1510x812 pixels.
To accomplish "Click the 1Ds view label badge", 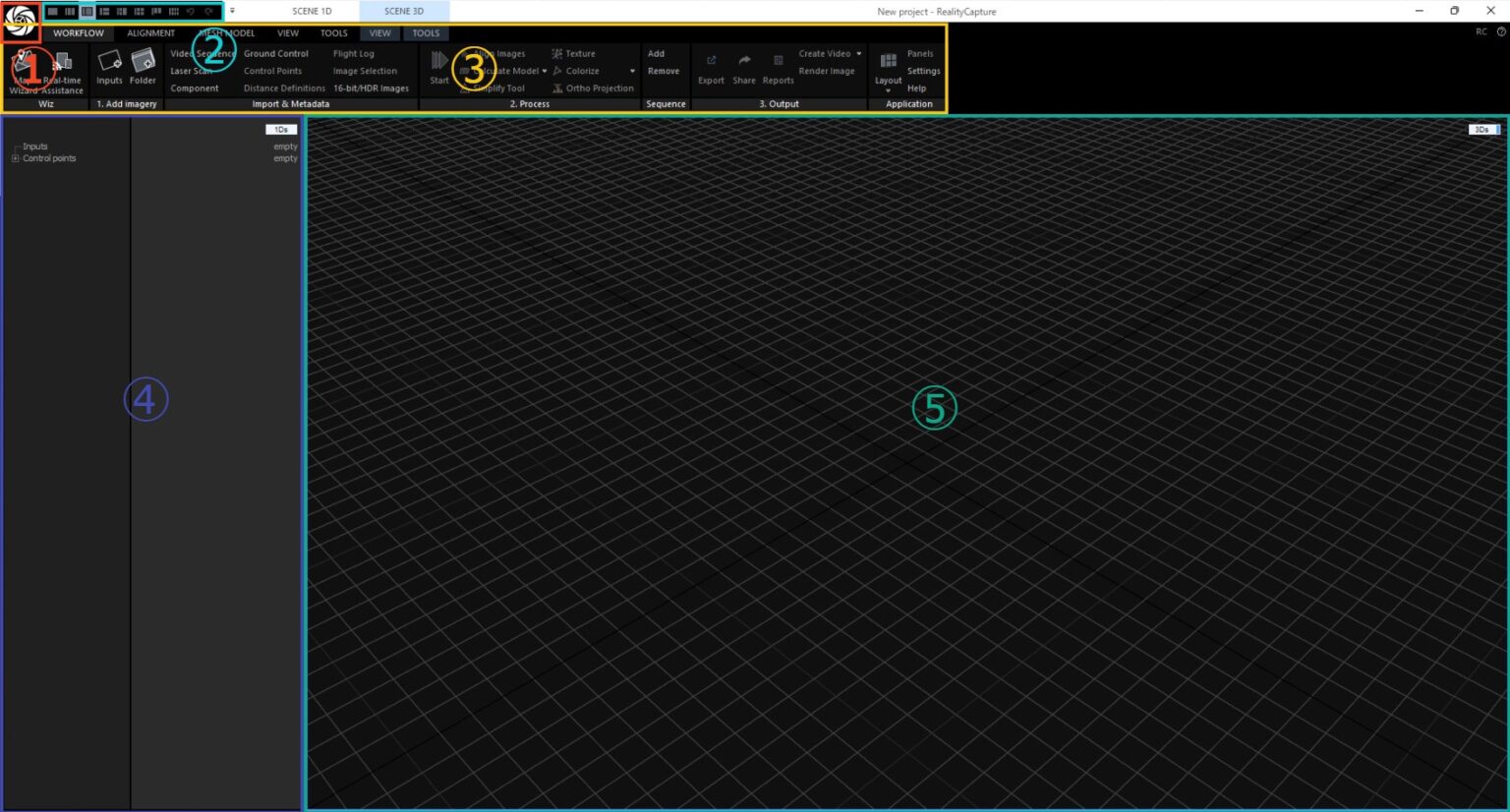I will pos(281,130).
